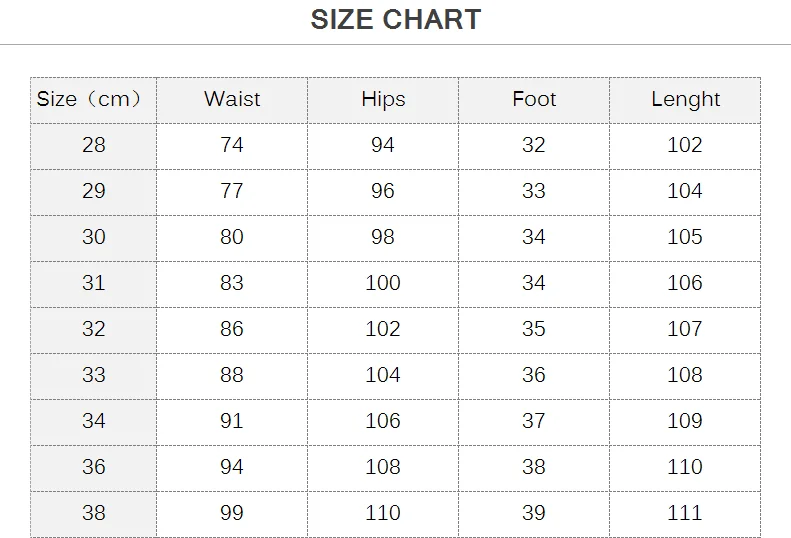Click foot value 32 in first row
791x538 pixels.
pyautogui.click(x=534, y=145)
